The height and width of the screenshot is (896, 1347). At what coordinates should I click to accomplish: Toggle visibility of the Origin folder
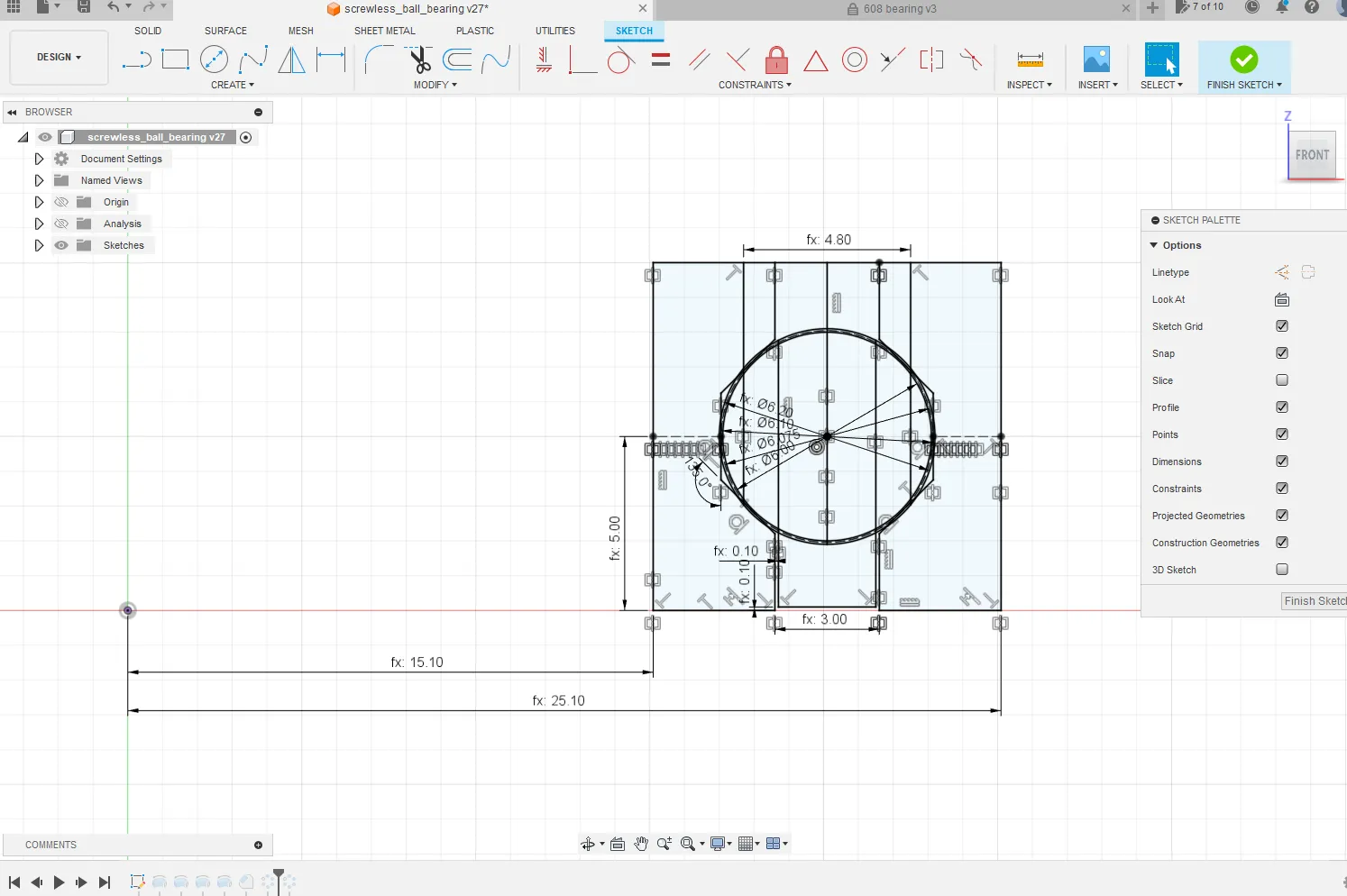click(61, 202)
